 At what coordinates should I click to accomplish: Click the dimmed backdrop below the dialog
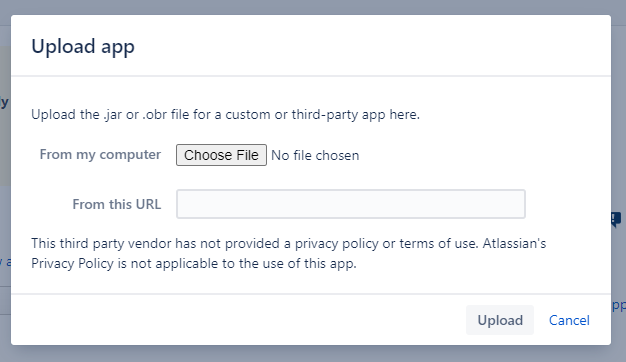pyautogui.click(x=313, y=354)
